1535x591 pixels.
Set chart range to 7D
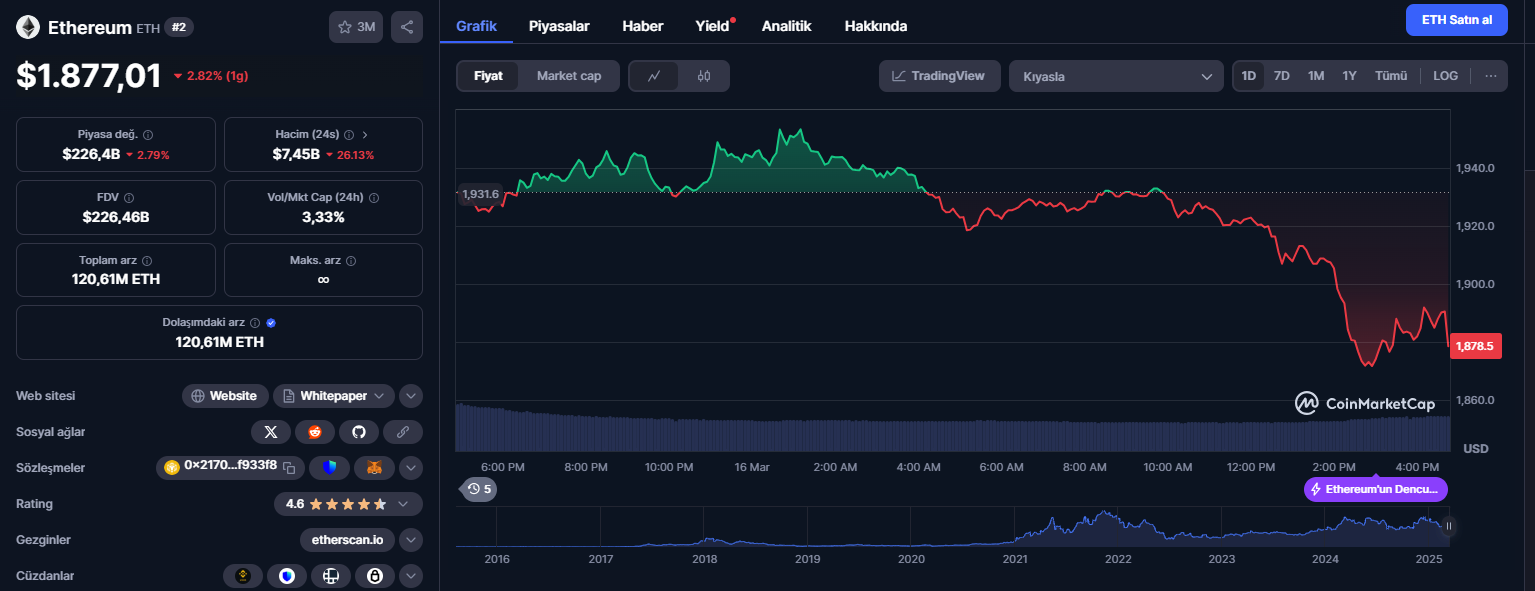coord(1281,76)
